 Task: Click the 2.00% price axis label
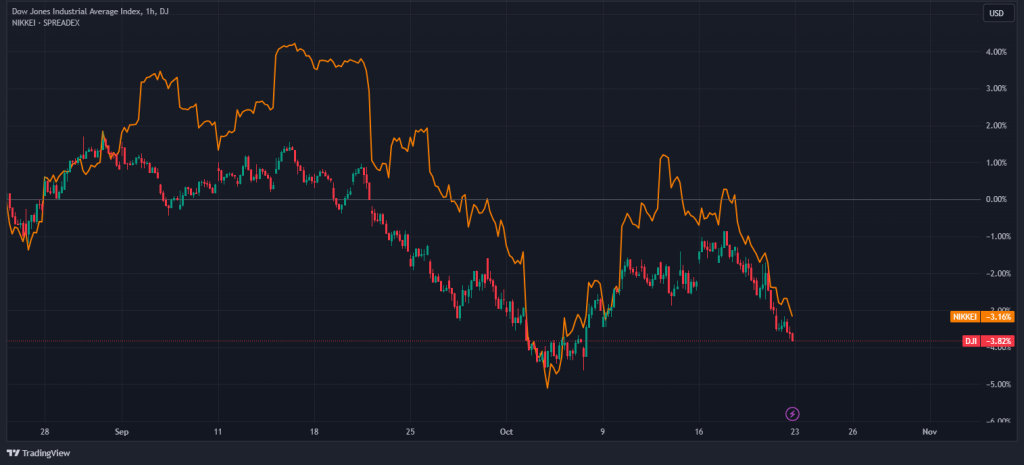tap(997, 125)
